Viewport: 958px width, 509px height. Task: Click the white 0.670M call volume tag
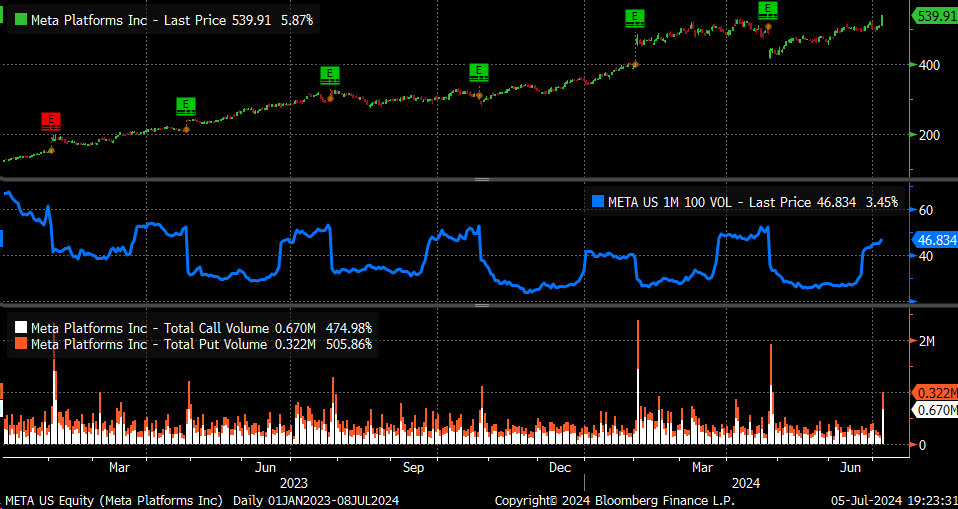tap(934, 410)
